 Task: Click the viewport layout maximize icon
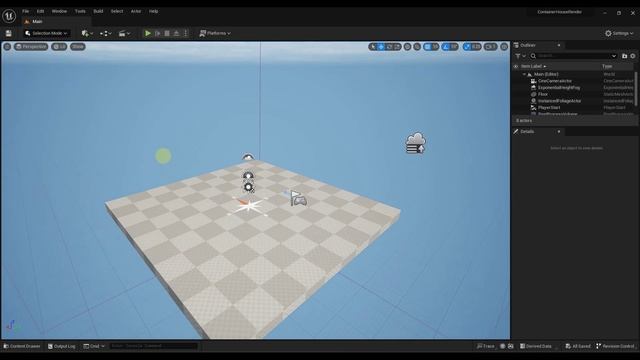[504, 47]
